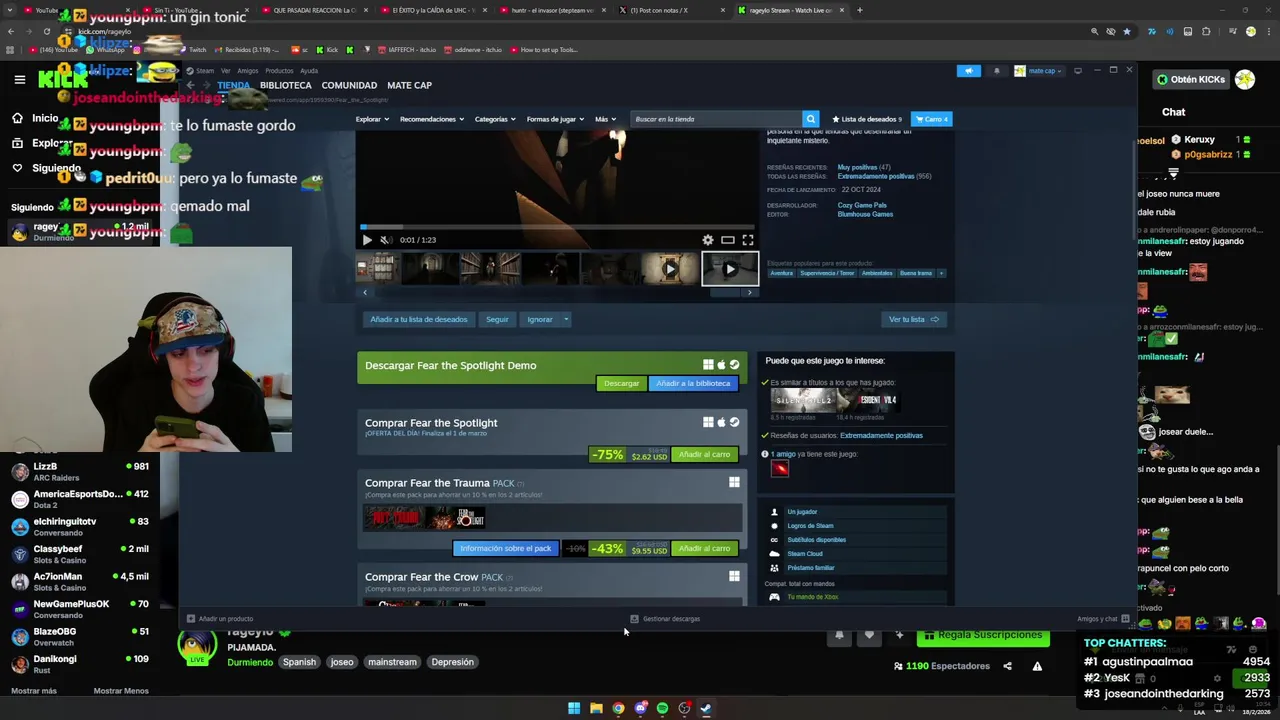Click 'Obtén KICKs' button
Screen dimensions: 1280x720
point(1191,79)
